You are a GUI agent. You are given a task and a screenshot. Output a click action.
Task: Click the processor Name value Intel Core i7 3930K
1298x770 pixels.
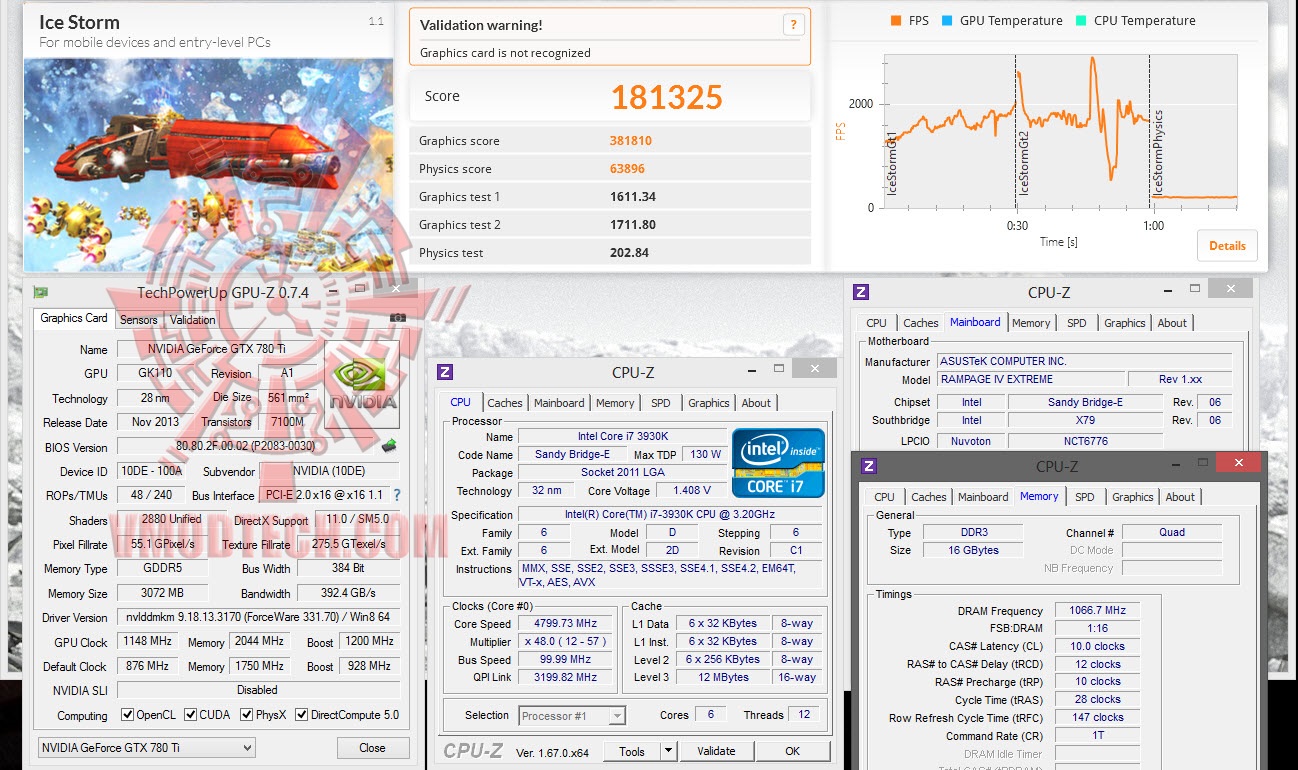point(622,437)
